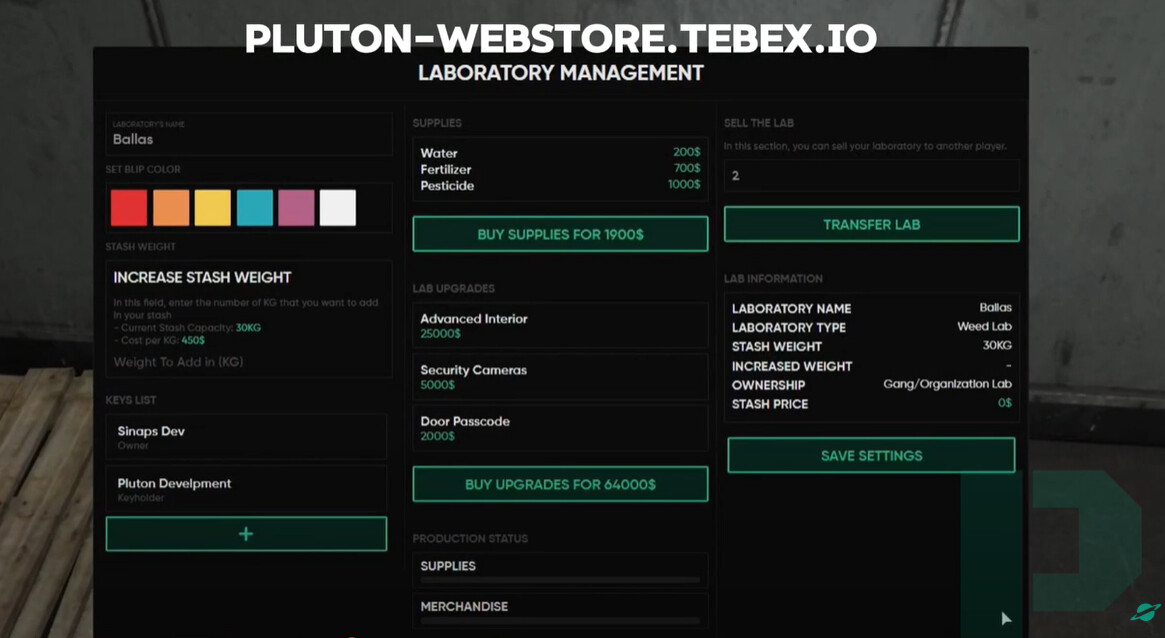Pick the teal blue blip color
This screenshot has height=638, width=1165.
255,208
